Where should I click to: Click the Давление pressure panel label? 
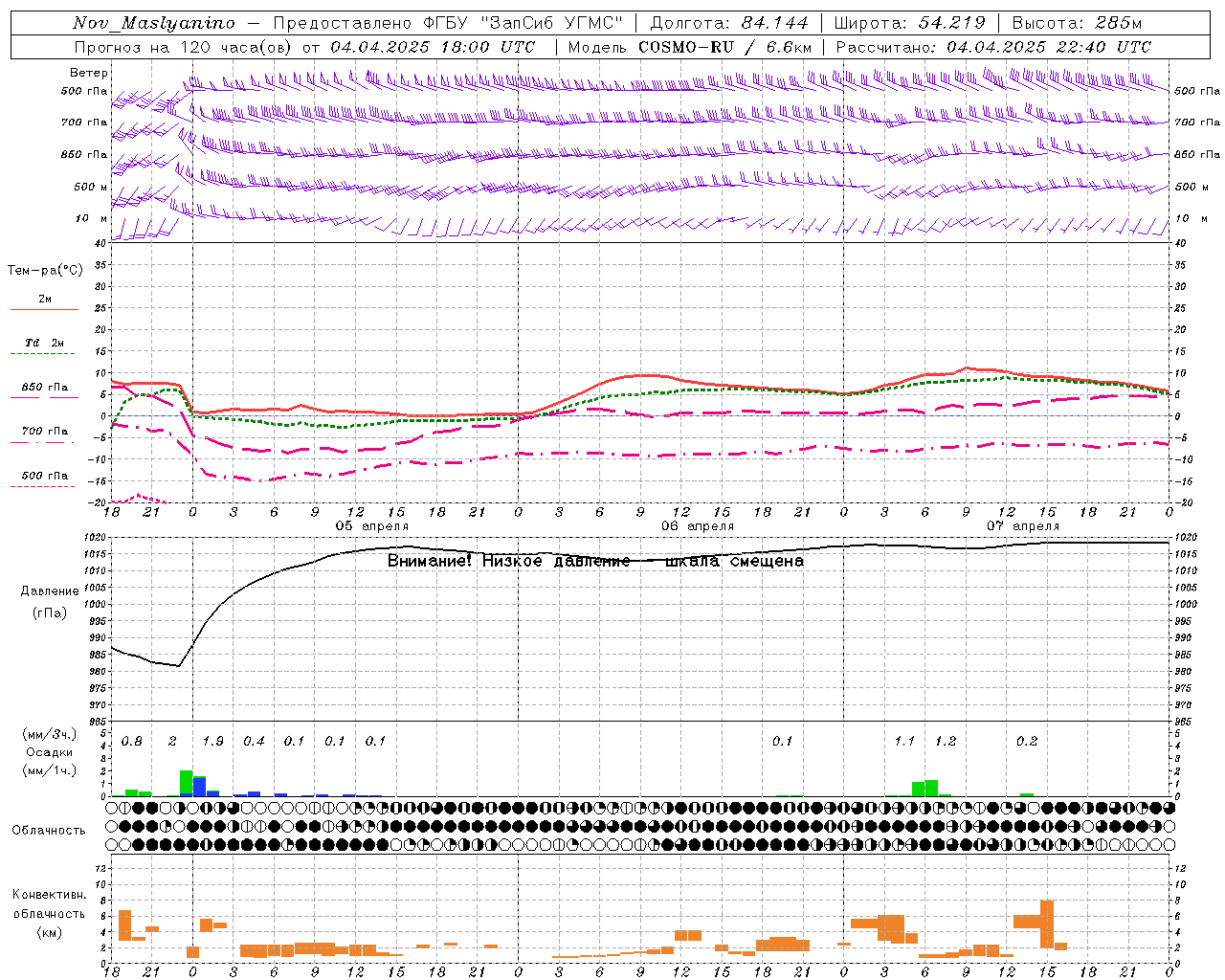tap(50, 591)
